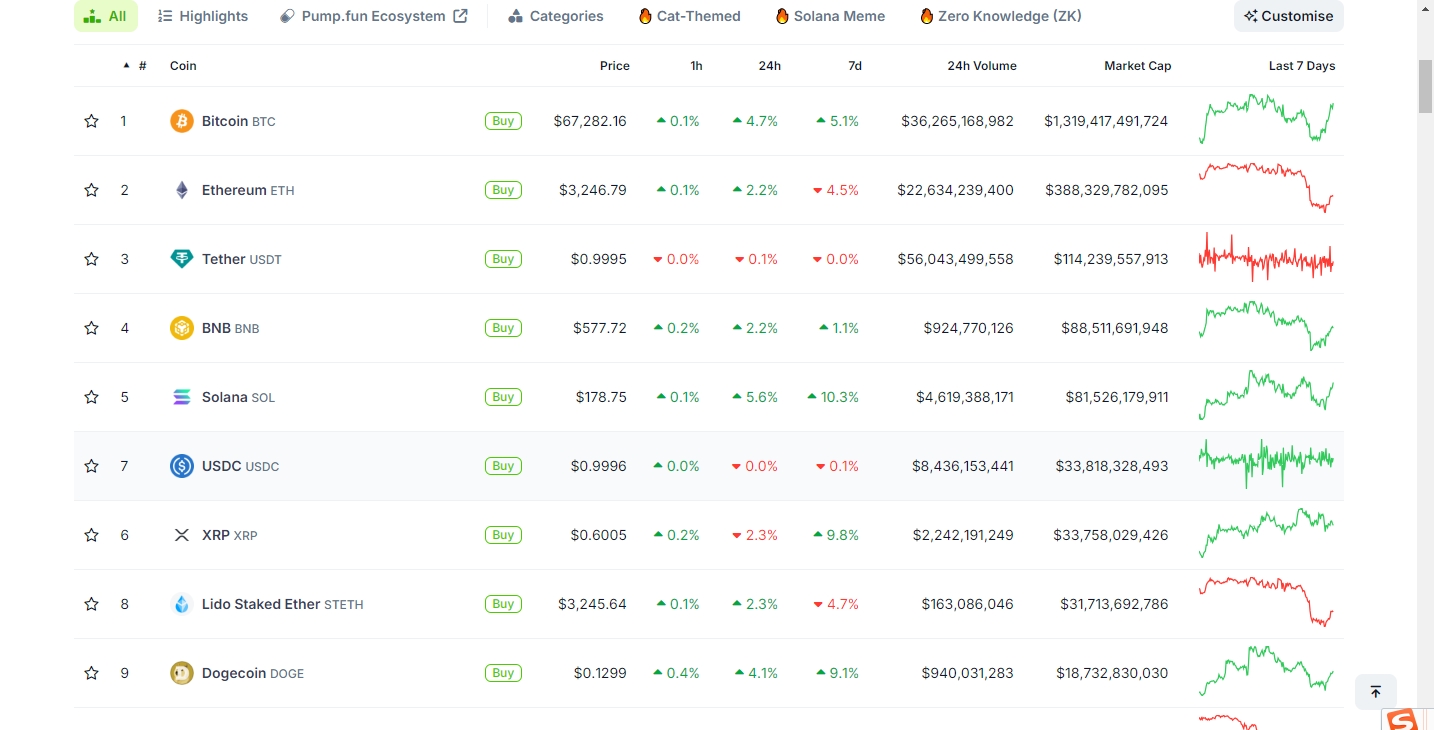
Task: Star Dogecoin as a favorite
Action: [x=91, y=673]
